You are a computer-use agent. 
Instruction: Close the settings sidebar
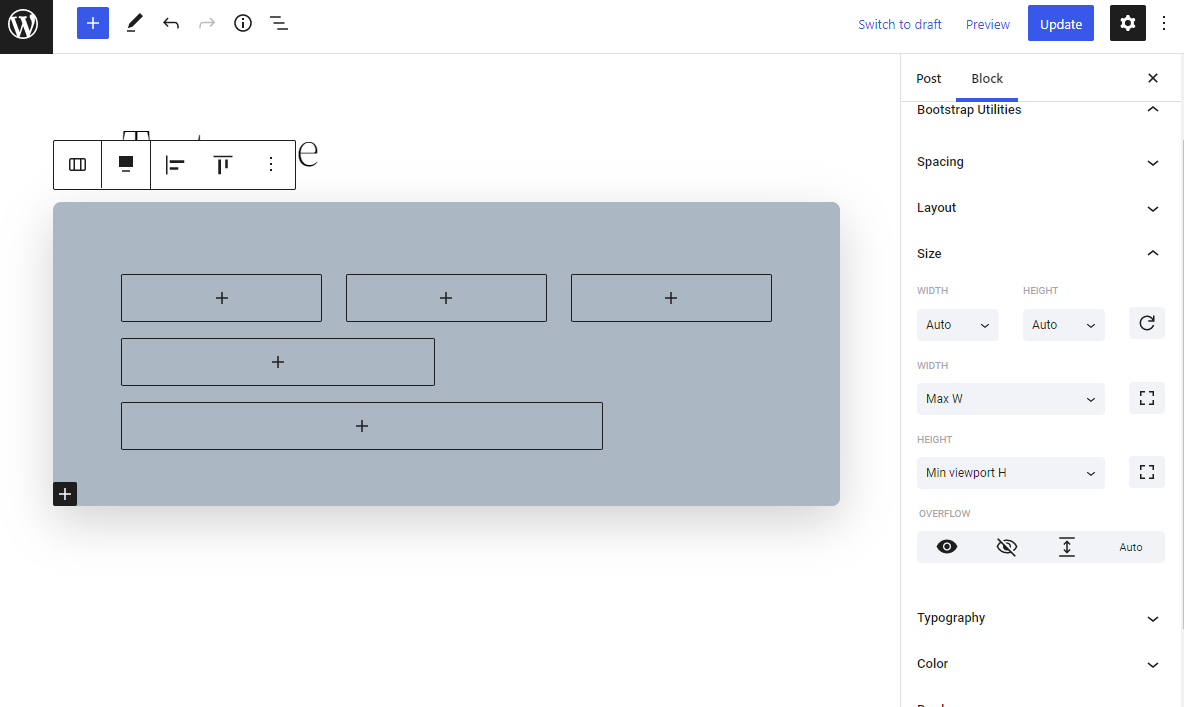pyautogui.click(x=1153, y=78)
